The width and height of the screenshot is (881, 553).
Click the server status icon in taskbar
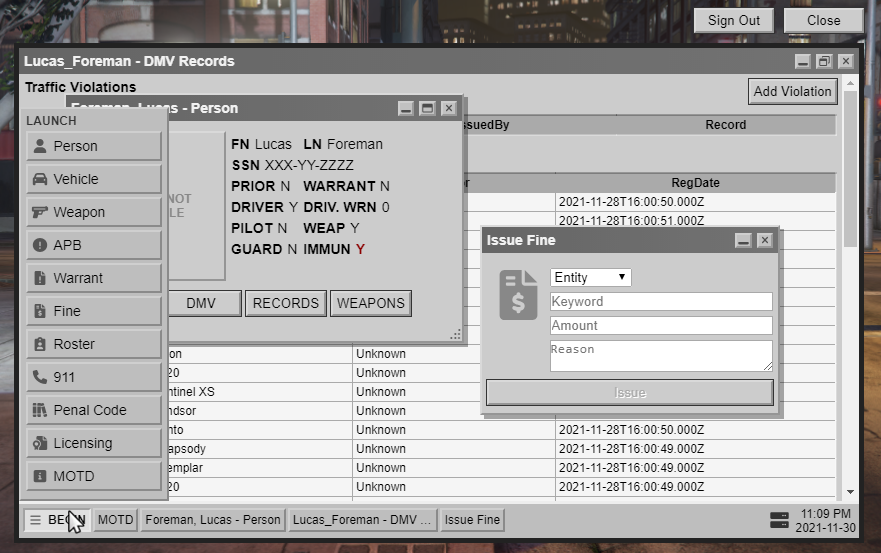780,520
